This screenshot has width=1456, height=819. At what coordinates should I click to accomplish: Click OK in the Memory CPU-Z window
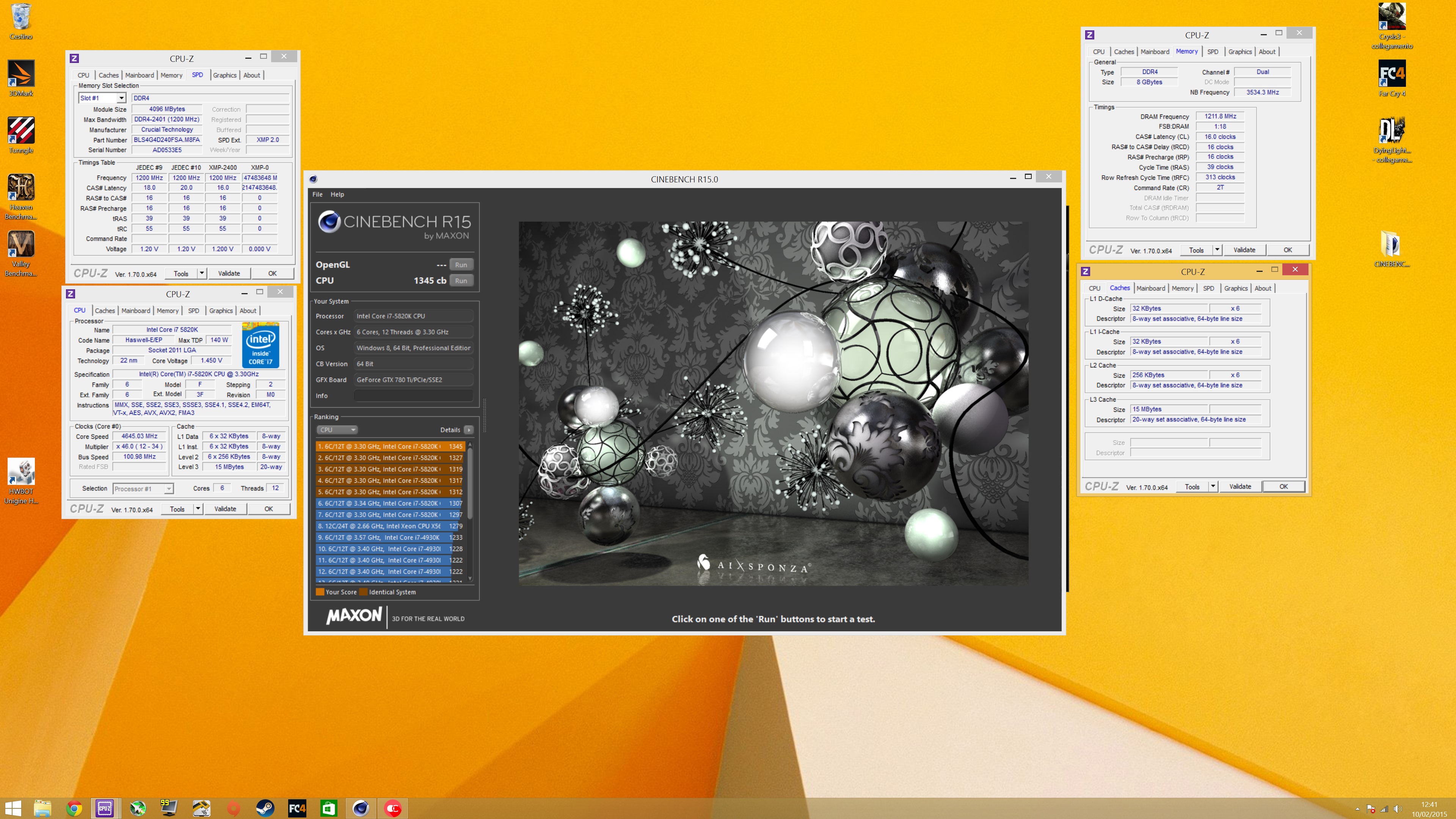coord(1288,250)
